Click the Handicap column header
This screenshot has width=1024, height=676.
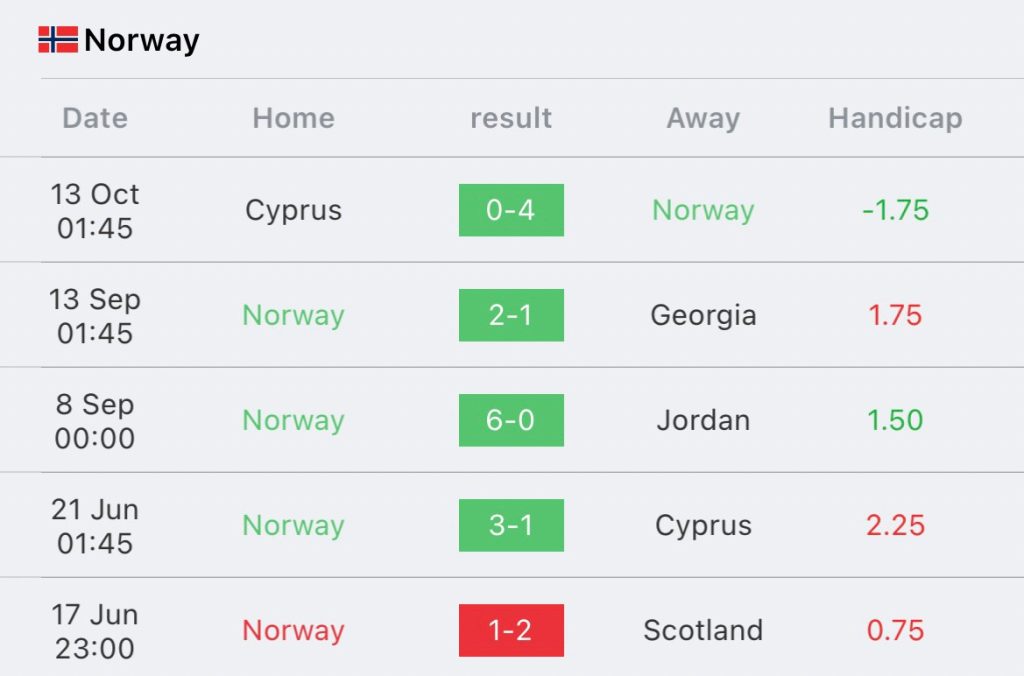pos(895,119)
